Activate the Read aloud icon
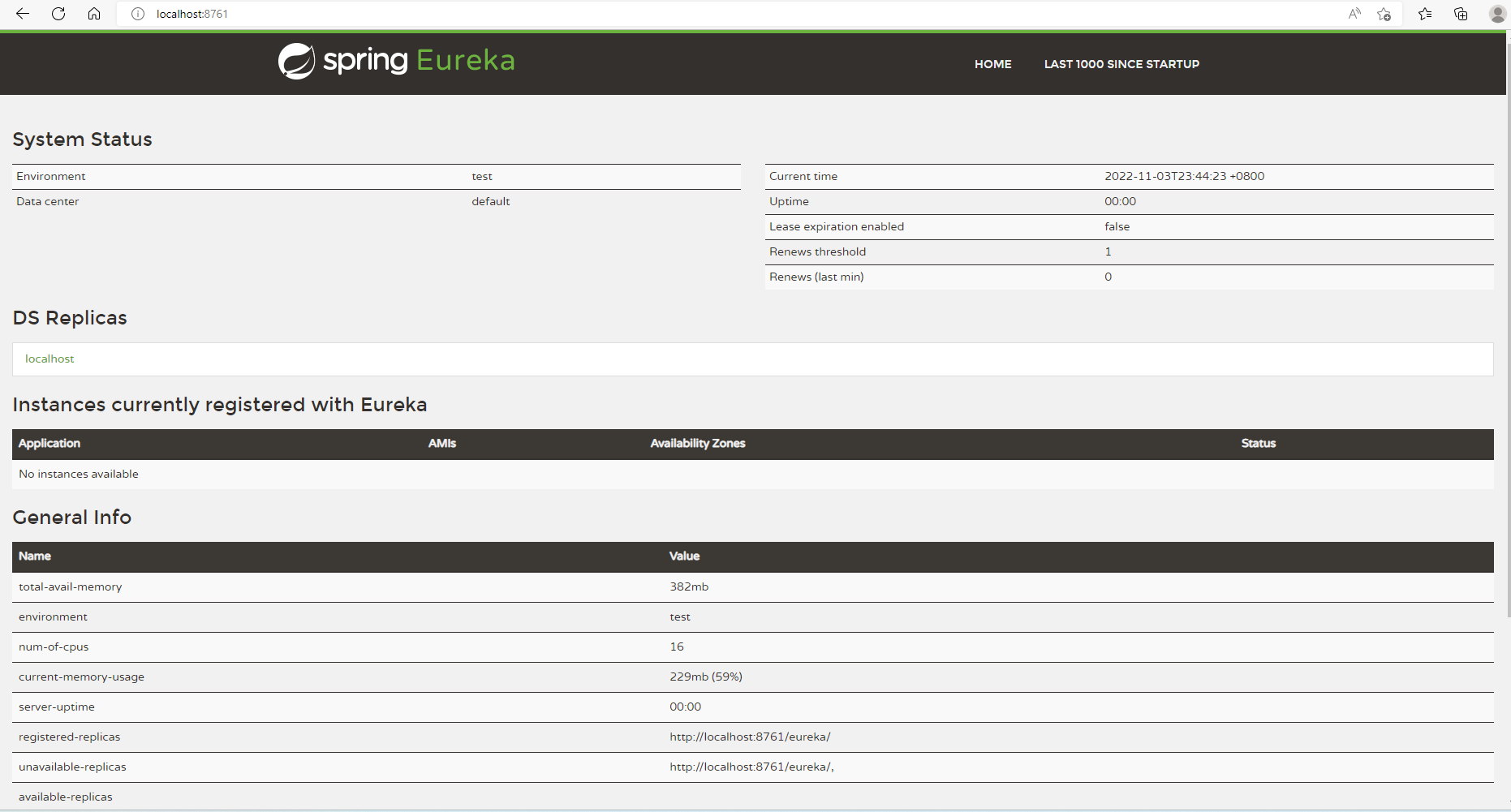 1354,14
